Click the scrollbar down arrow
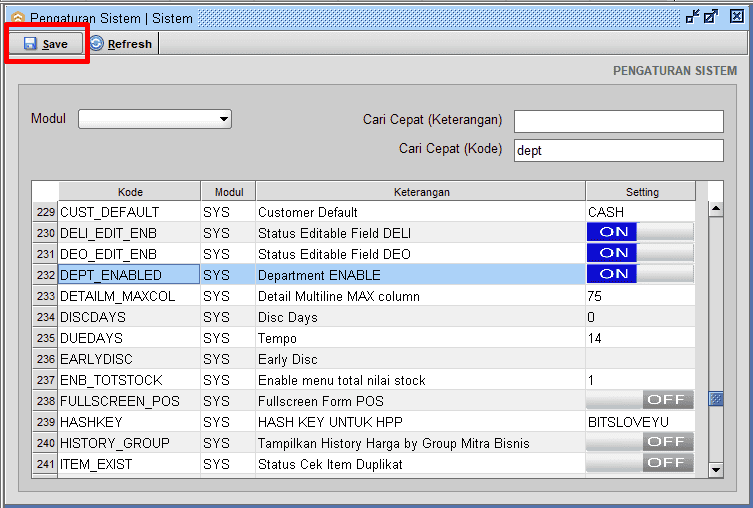Screen dimensions: 753x508 [x=716, y=469]
